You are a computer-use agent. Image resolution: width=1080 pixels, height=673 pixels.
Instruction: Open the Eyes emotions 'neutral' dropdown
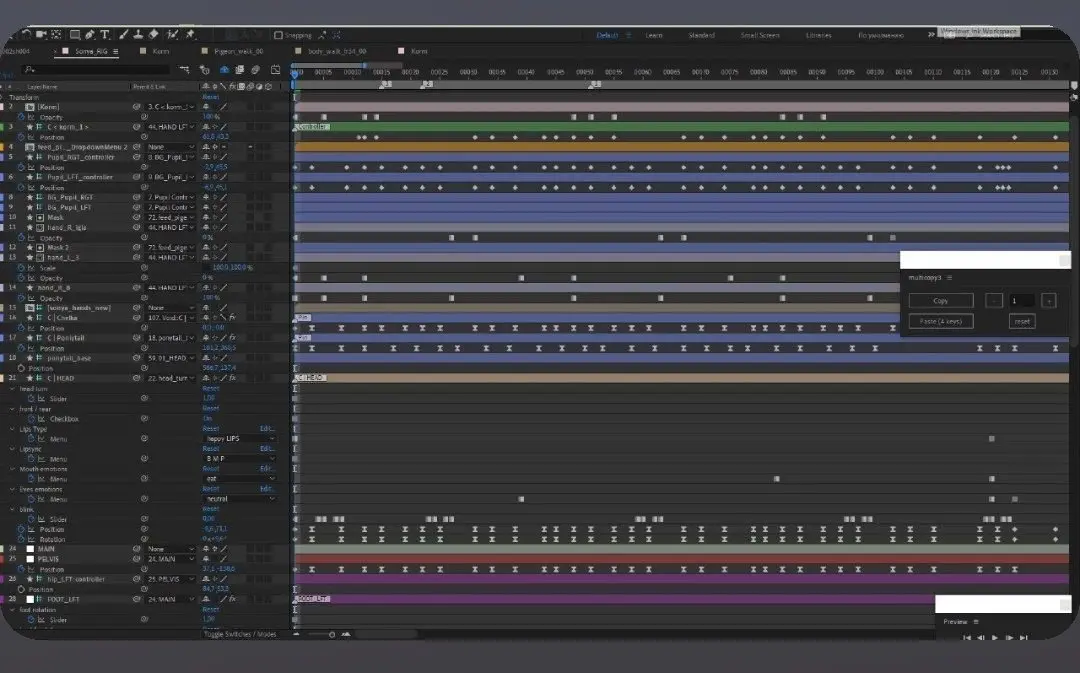pyautogui.click(x=240, y=499)
